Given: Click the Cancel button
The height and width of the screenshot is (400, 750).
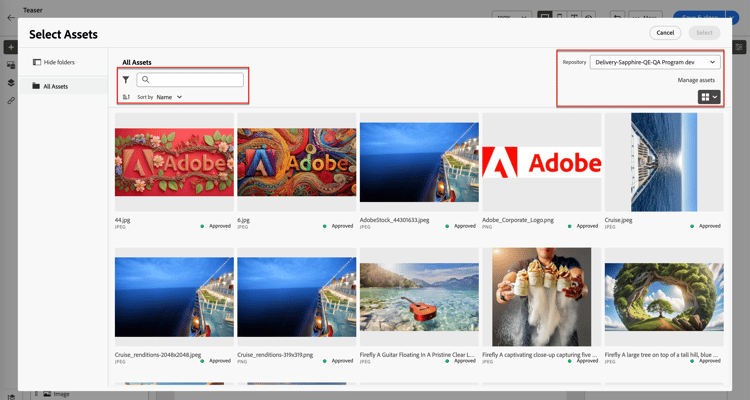Looking at the screenshot, I should point(665,33).
